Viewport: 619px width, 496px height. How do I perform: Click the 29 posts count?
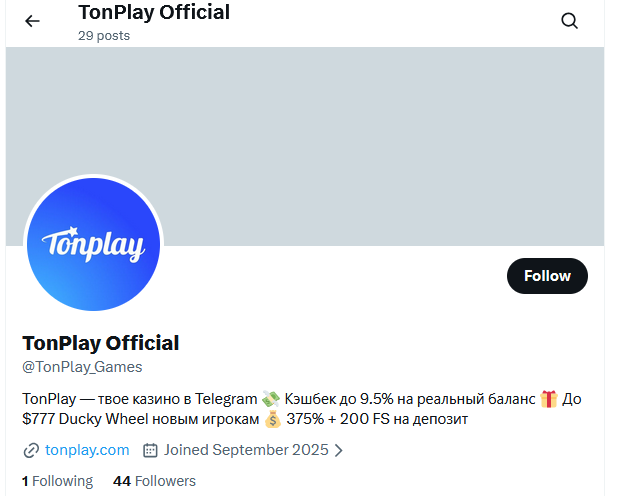pyautogui.click(x=104, y=36)
